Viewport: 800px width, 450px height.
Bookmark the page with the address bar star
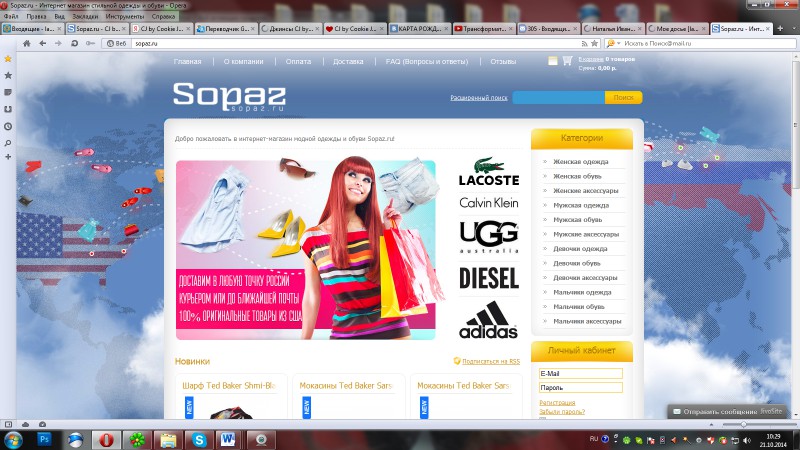click(594, 44)
